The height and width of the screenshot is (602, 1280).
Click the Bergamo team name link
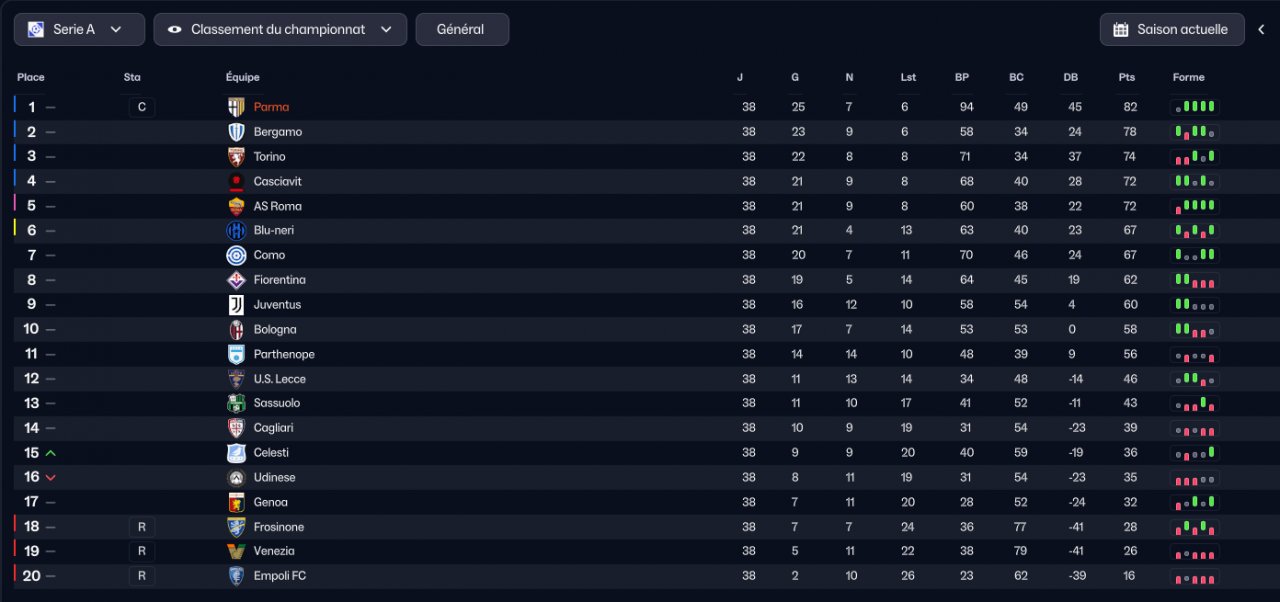278,132
